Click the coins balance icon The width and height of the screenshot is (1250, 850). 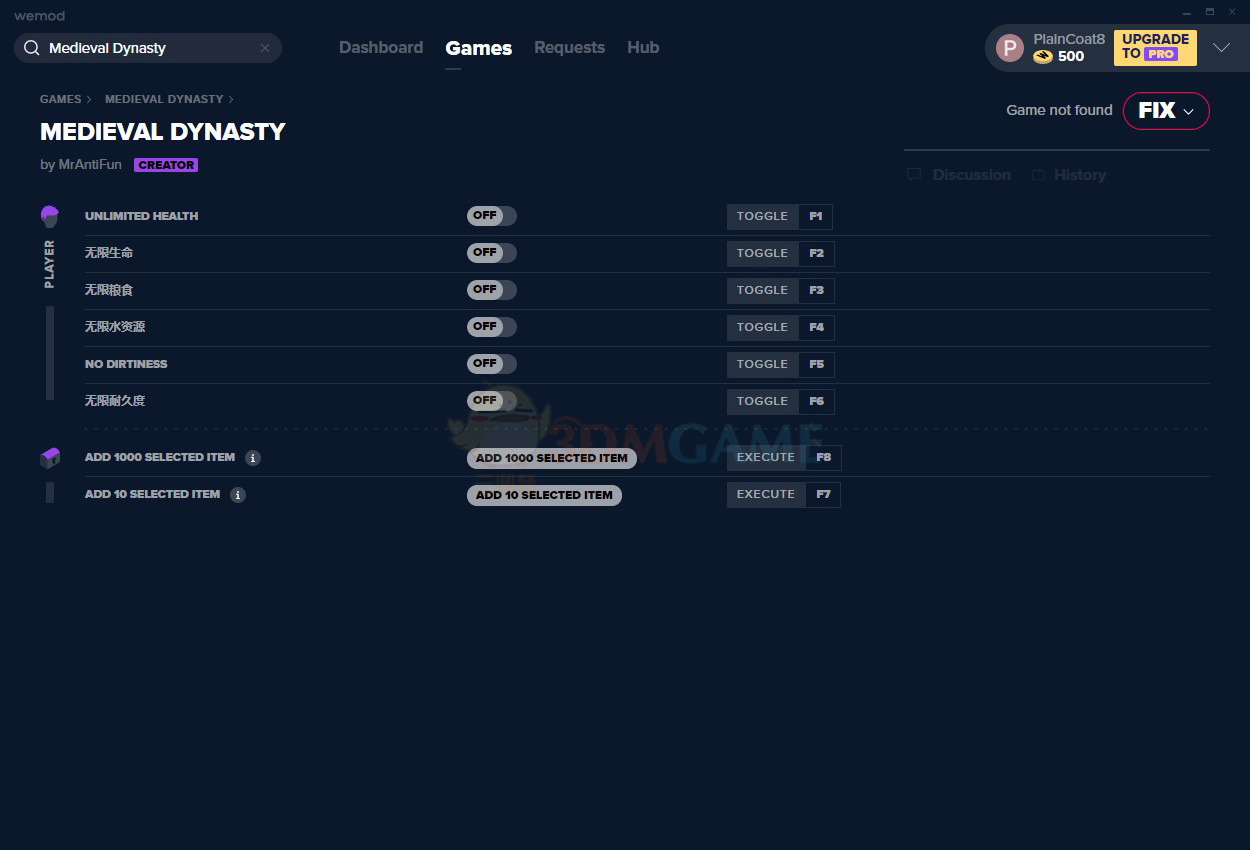[x=1043, y=57]
